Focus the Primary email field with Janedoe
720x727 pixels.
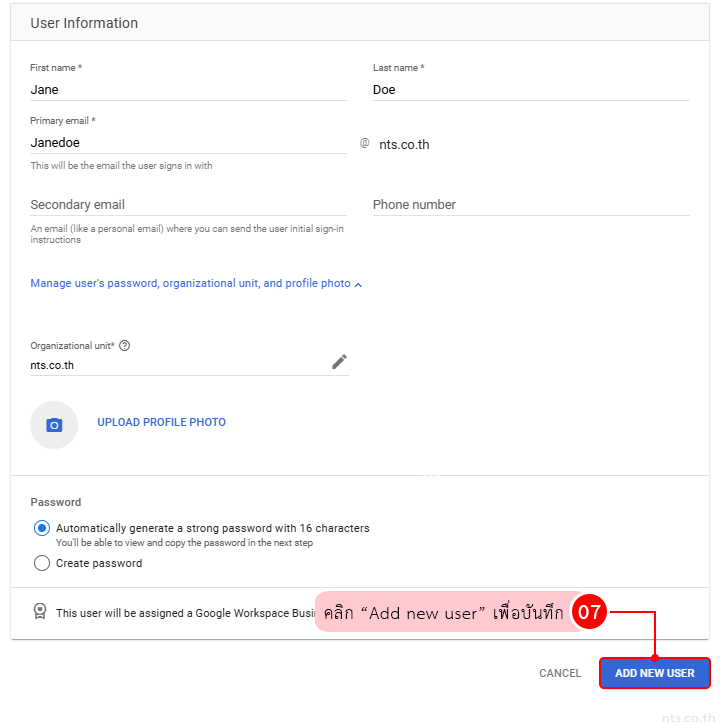188,143
